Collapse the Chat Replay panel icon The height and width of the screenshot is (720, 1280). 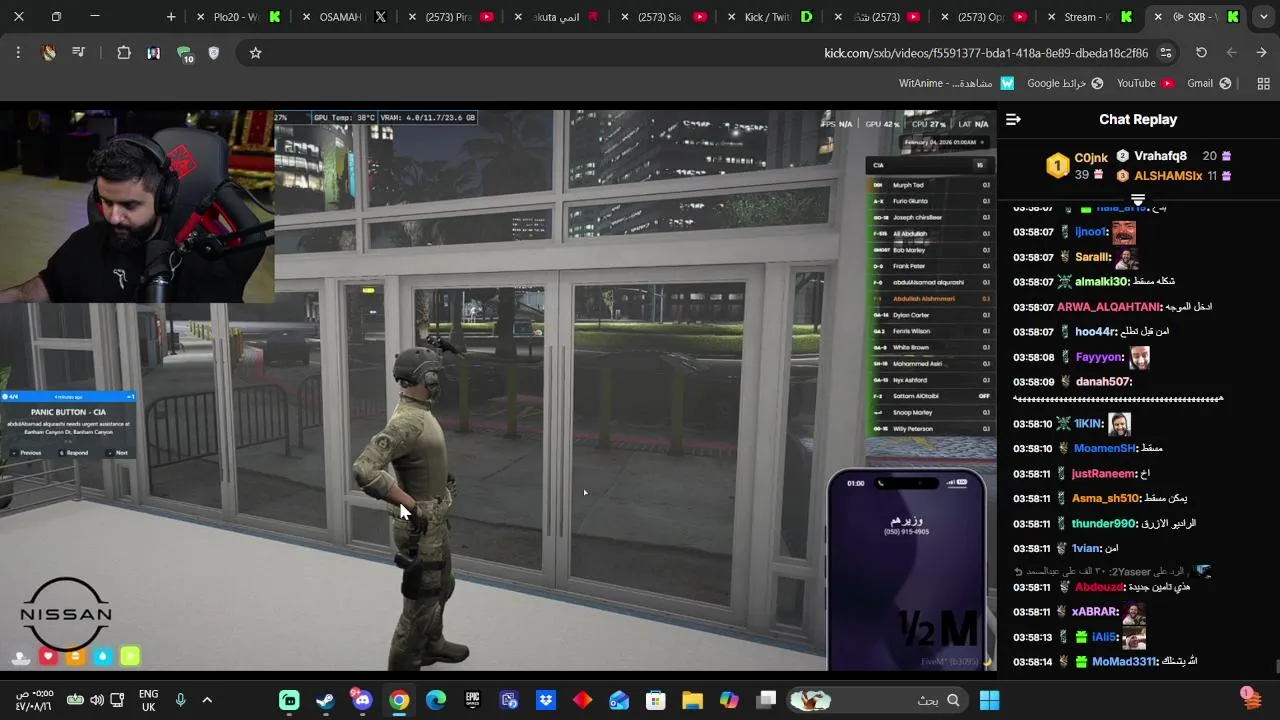[1013, 119]
